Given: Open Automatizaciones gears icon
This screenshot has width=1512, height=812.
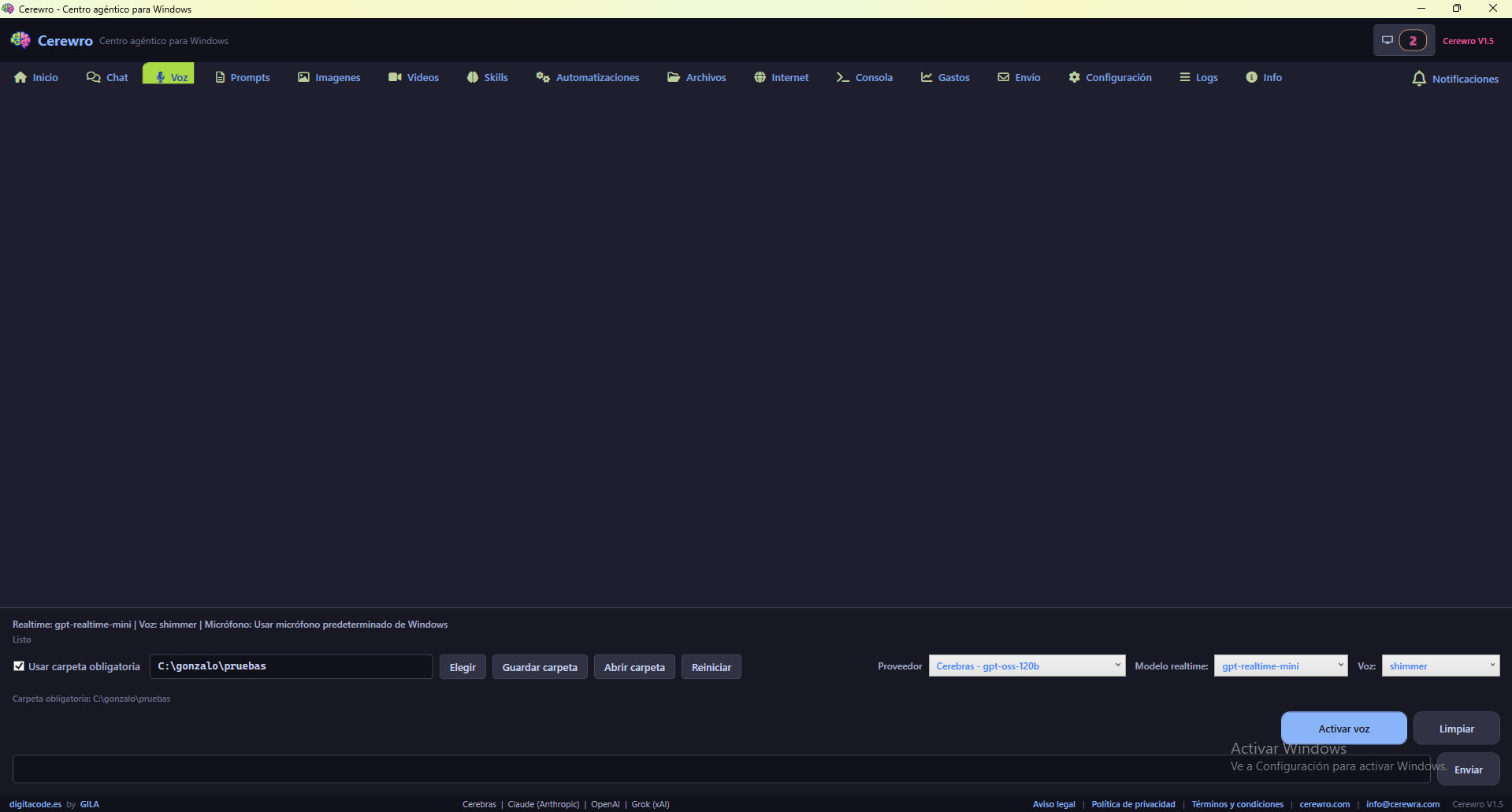Looking at the screenshot, I should click(x=543, y=77).
